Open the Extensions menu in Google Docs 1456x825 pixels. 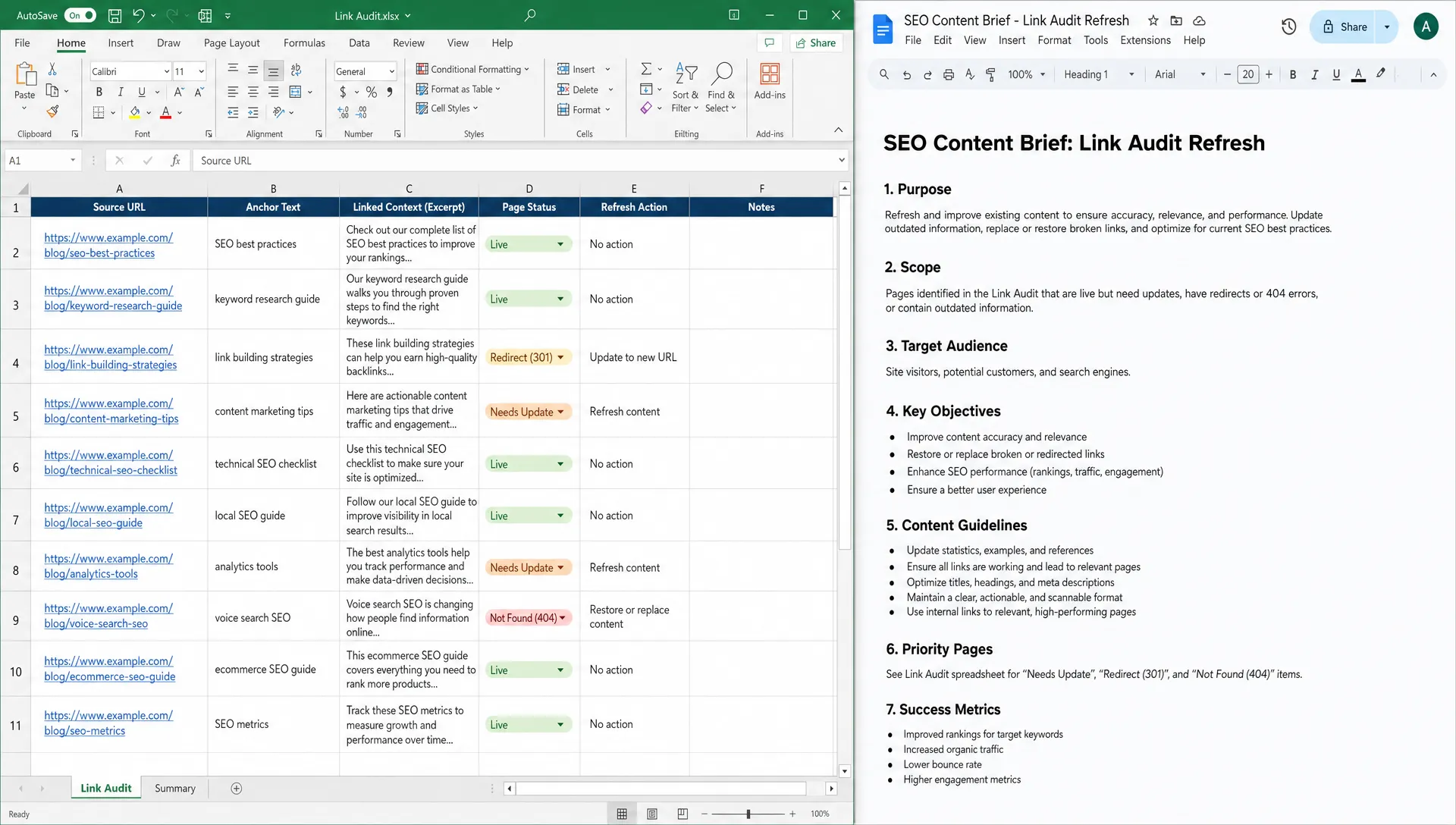coord(1145,40)
